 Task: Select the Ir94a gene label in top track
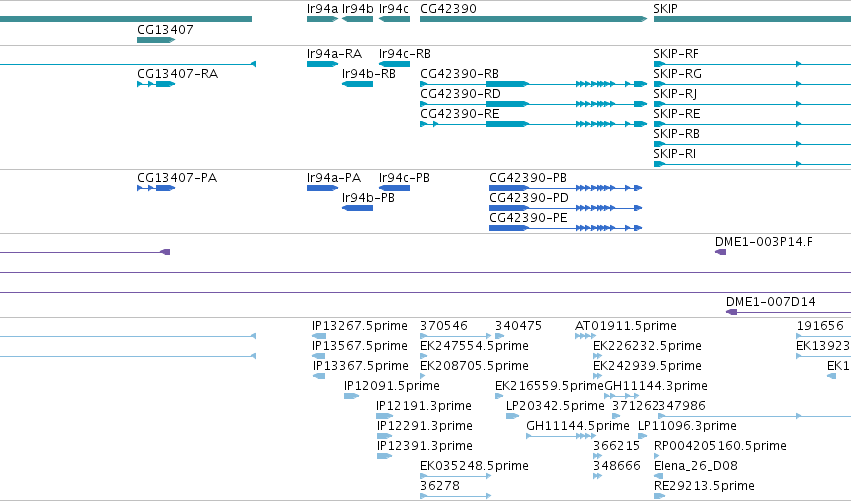tap(322, 9)
